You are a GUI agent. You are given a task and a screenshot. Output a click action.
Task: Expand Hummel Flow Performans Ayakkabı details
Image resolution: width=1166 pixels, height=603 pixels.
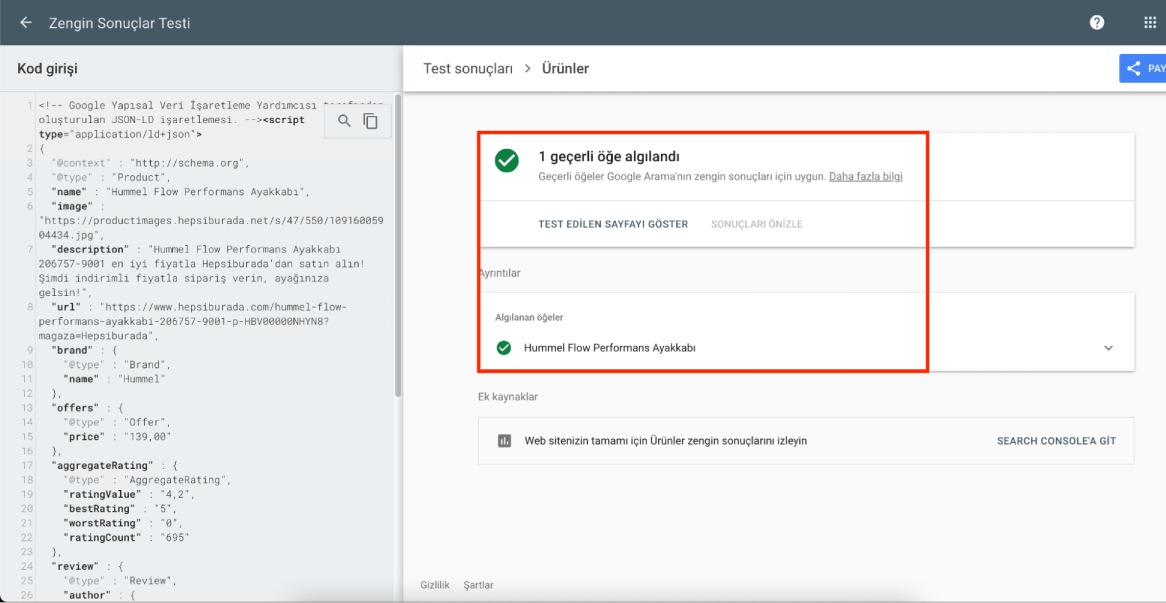[x=1107, y=348]
